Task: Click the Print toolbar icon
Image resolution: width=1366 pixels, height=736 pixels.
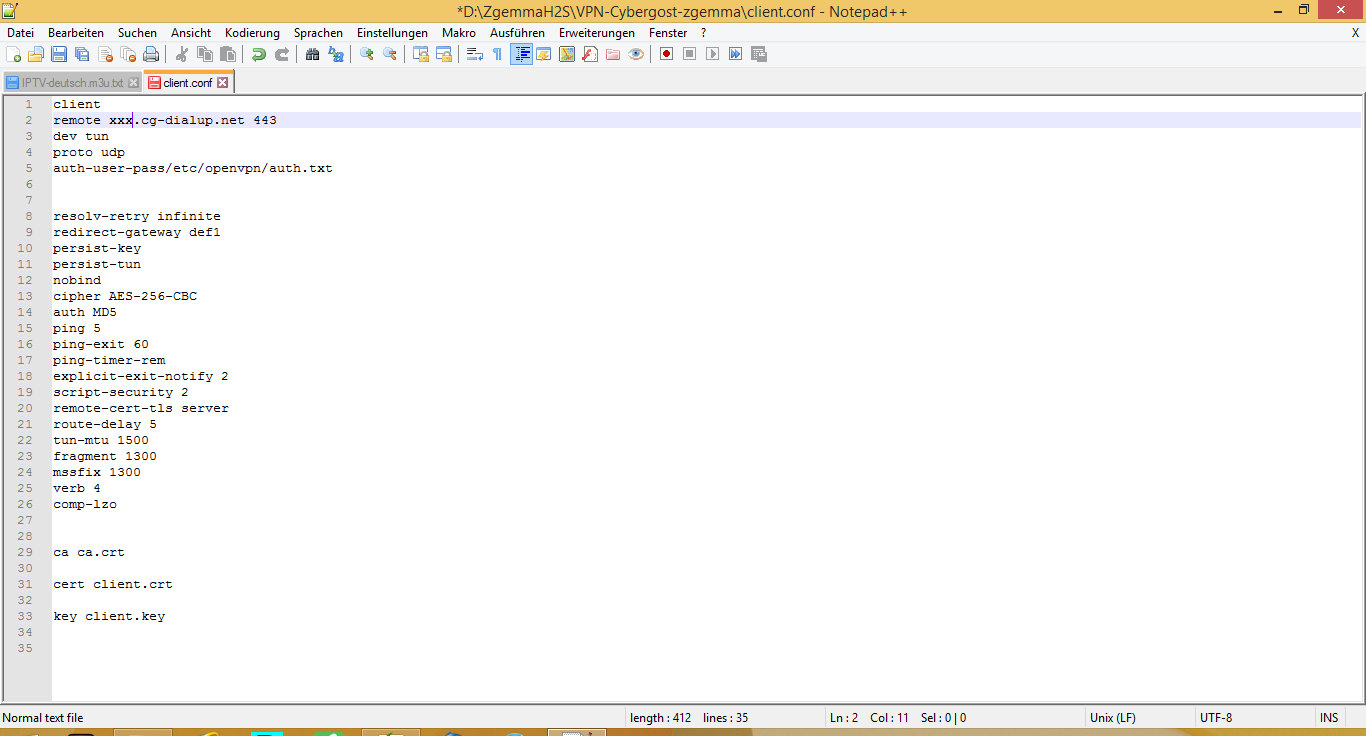Action: (151, 54)
